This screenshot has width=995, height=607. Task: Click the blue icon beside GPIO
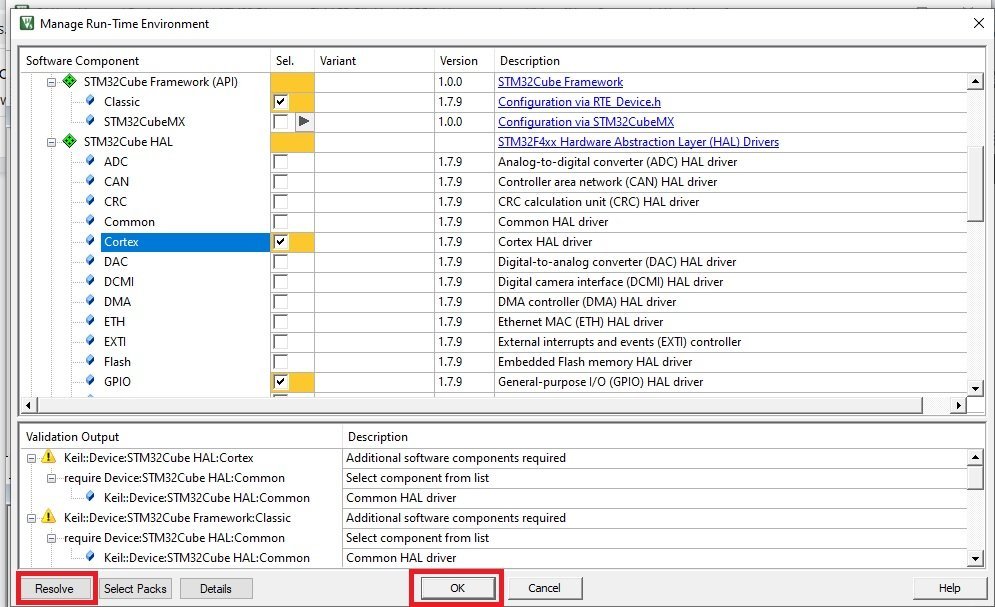(90, 381)
